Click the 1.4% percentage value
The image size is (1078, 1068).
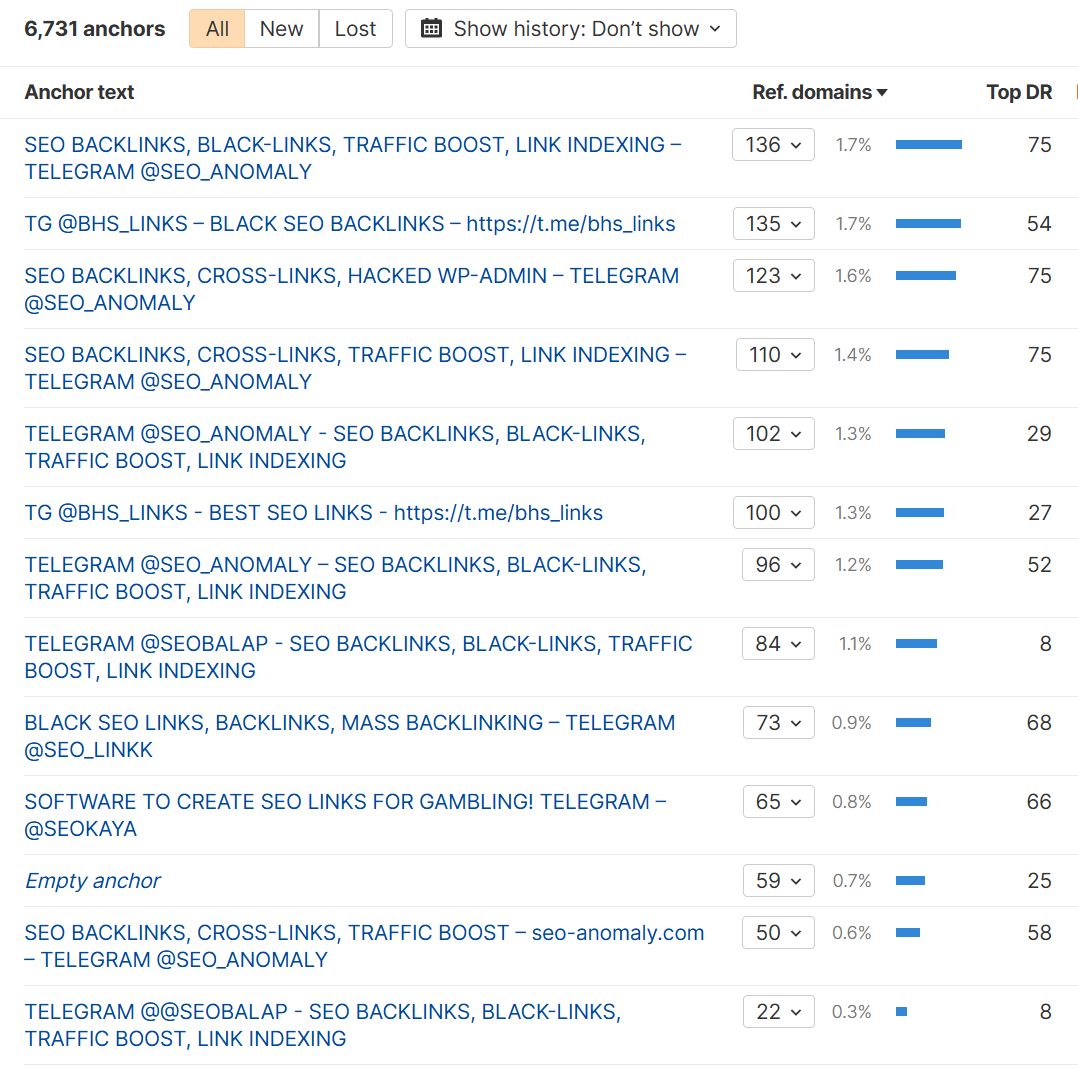point(852,355)
